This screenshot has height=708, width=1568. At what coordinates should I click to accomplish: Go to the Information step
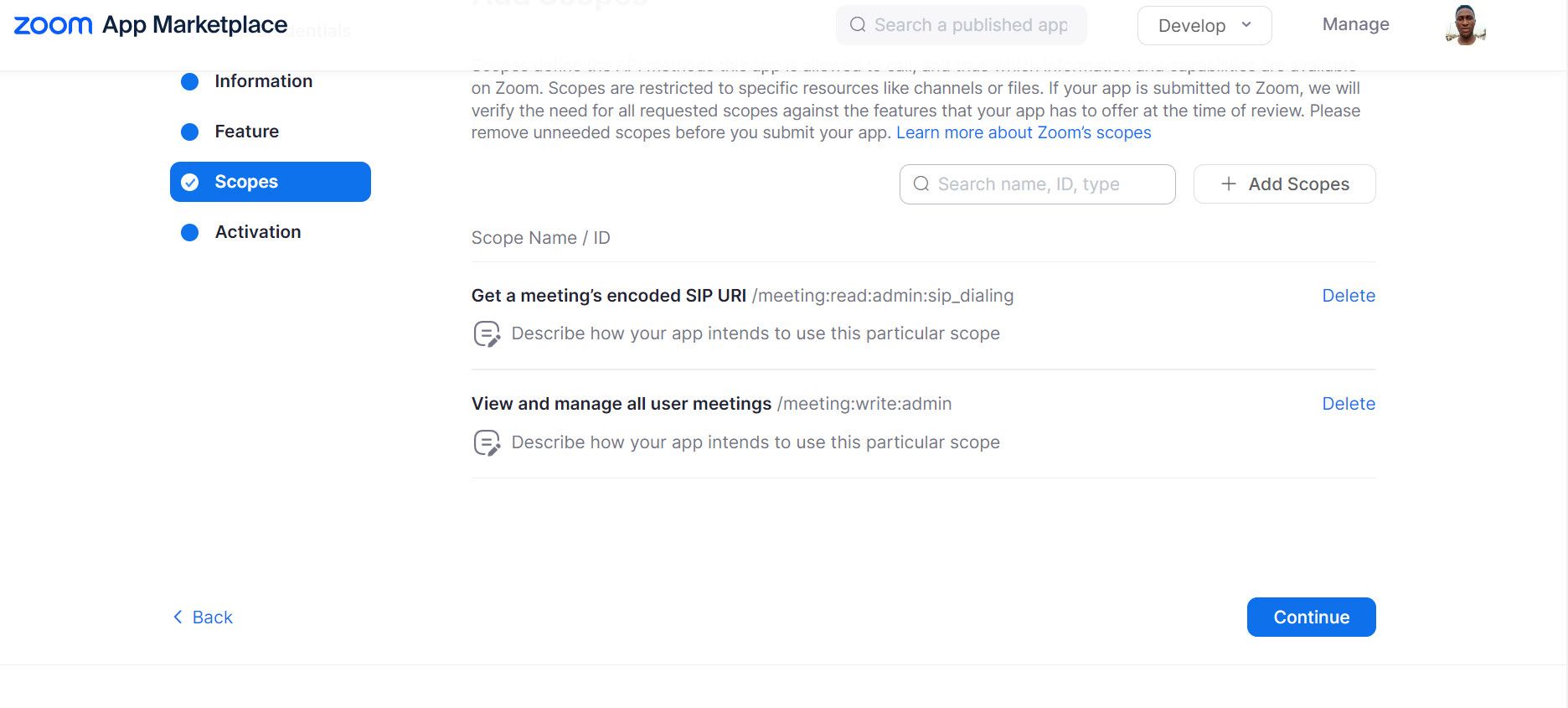(263, 81)
